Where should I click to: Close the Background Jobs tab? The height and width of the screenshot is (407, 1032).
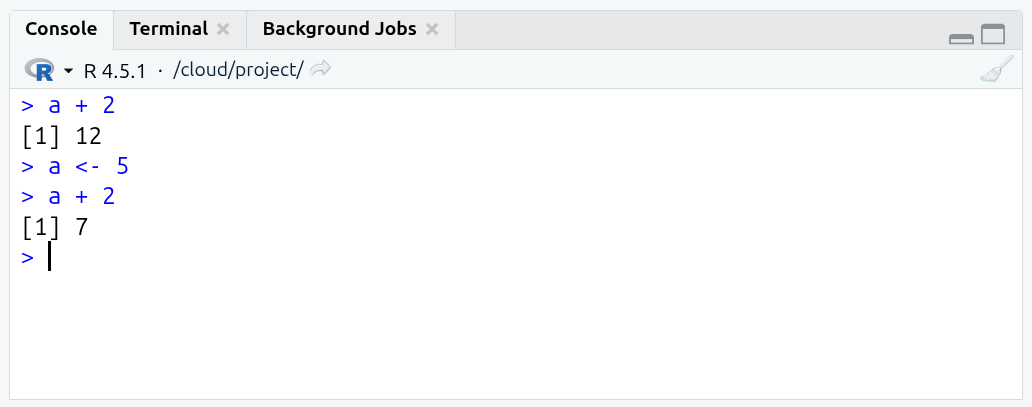432,29
